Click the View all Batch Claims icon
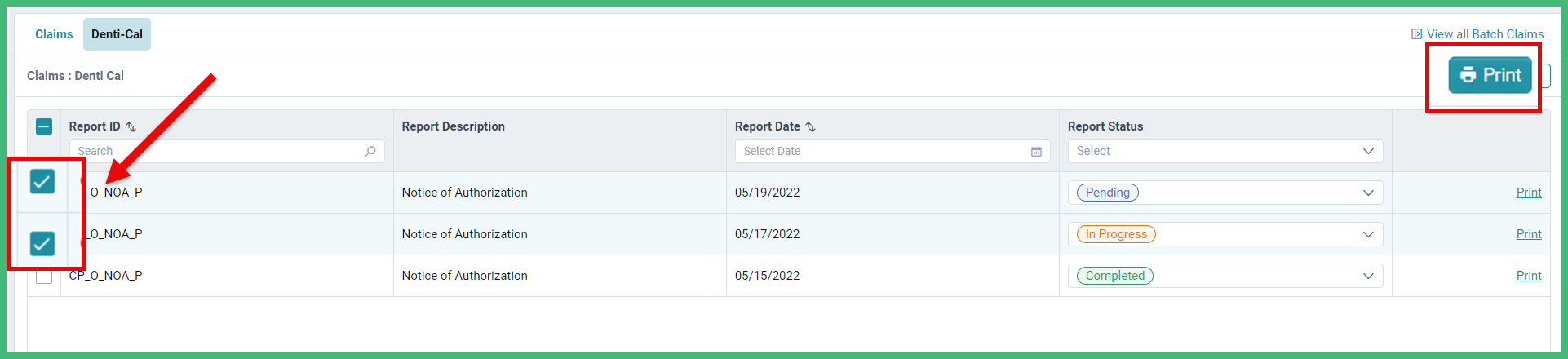This screenshot has height=359, width=1568. pos(1416,34)
